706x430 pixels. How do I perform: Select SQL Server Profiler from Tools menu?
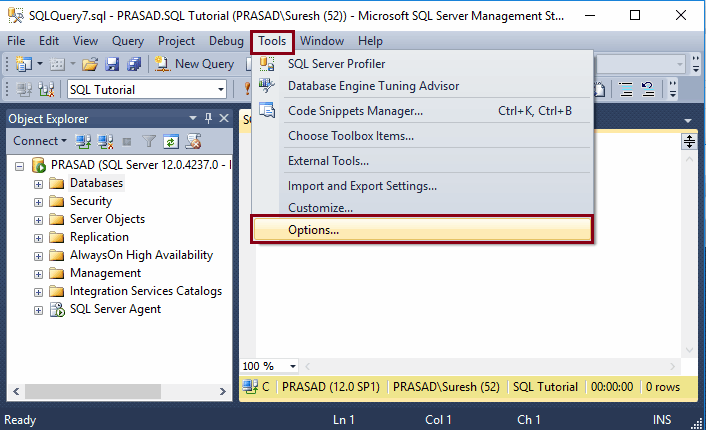point(422,64)
